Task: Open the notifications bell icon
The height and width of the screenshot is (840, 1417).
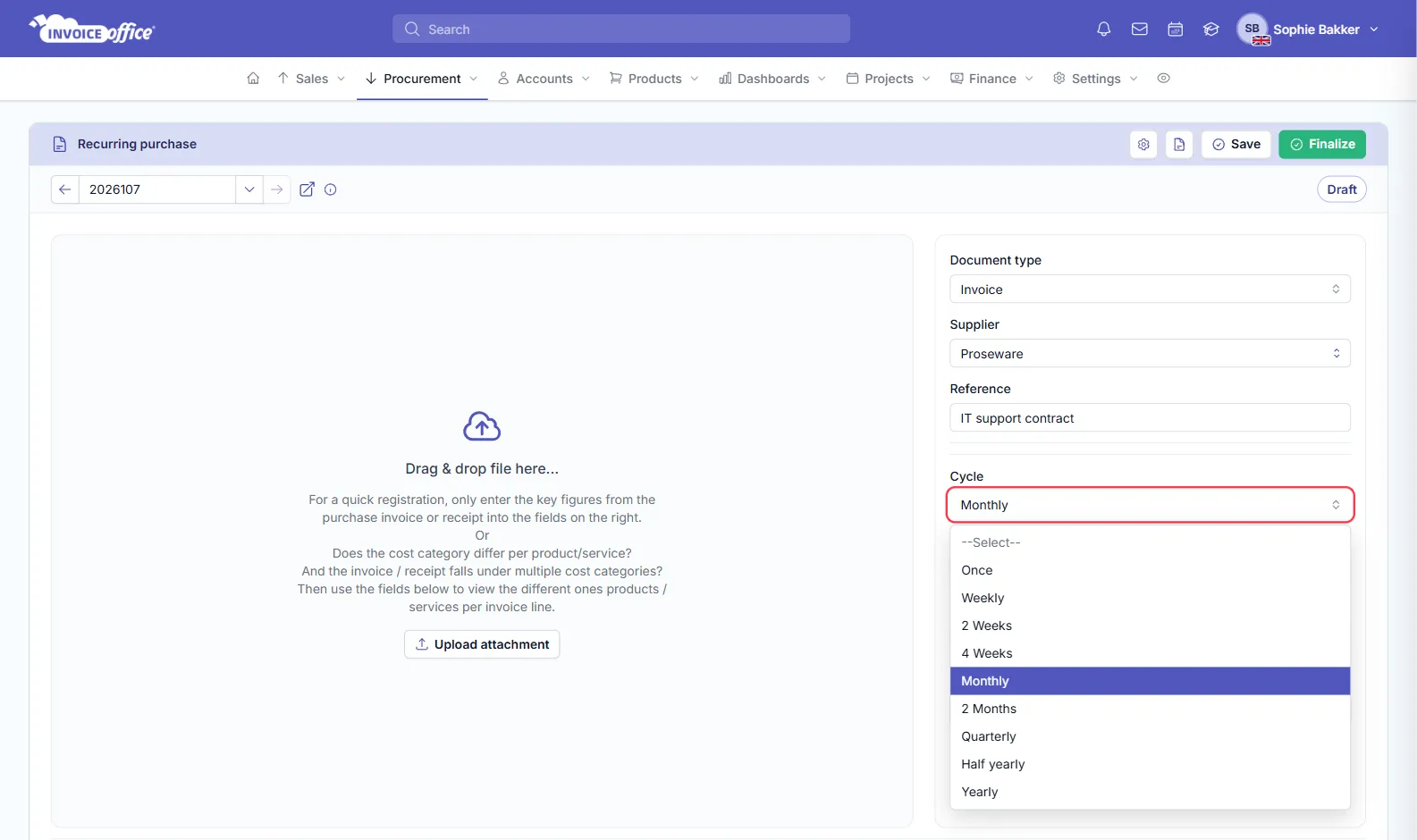Action: pyautogui.click(x=1104, y=29)
